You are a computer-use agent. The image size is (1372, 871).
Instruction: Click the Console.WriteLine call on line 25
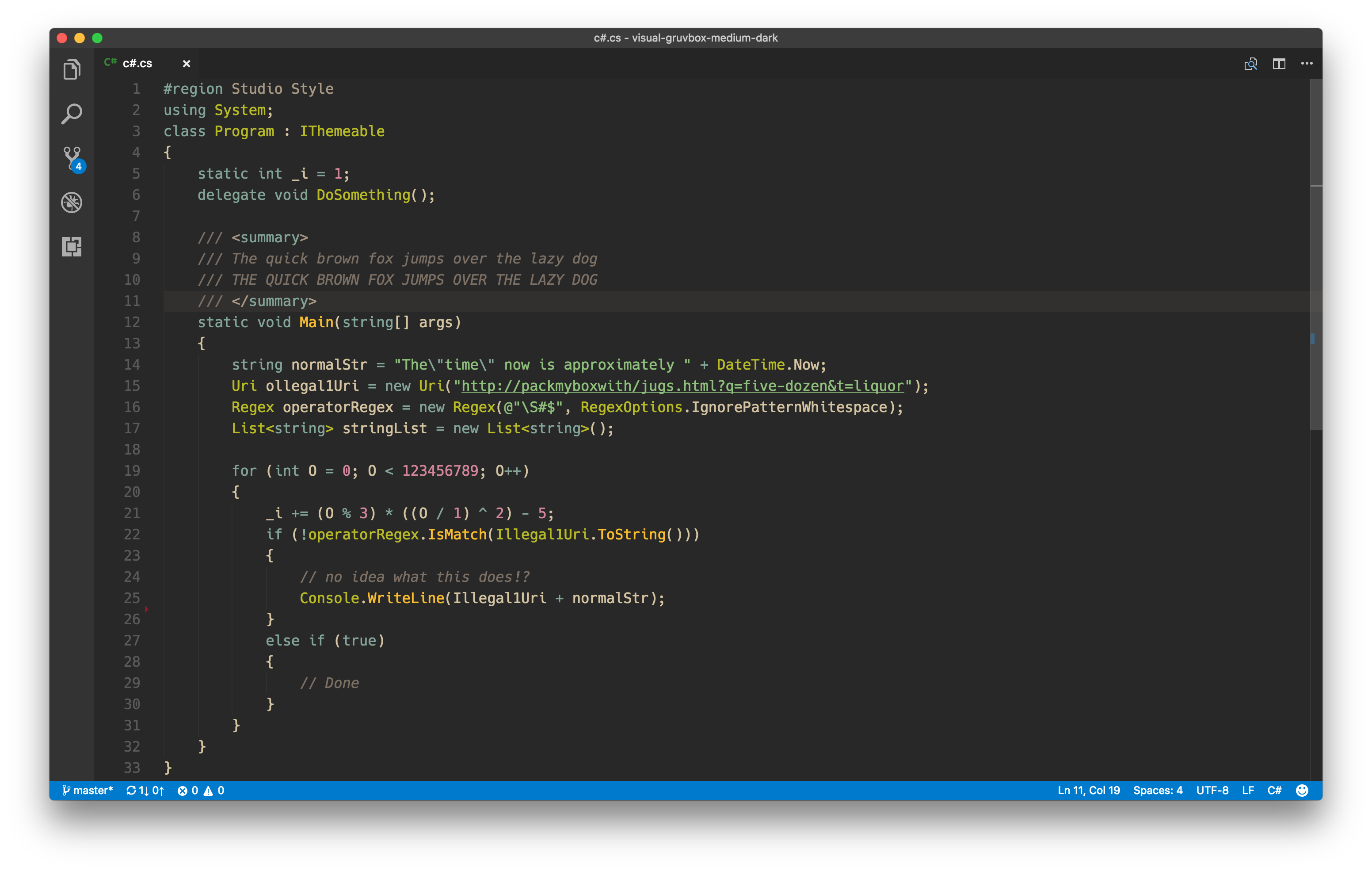coord(372,598)
